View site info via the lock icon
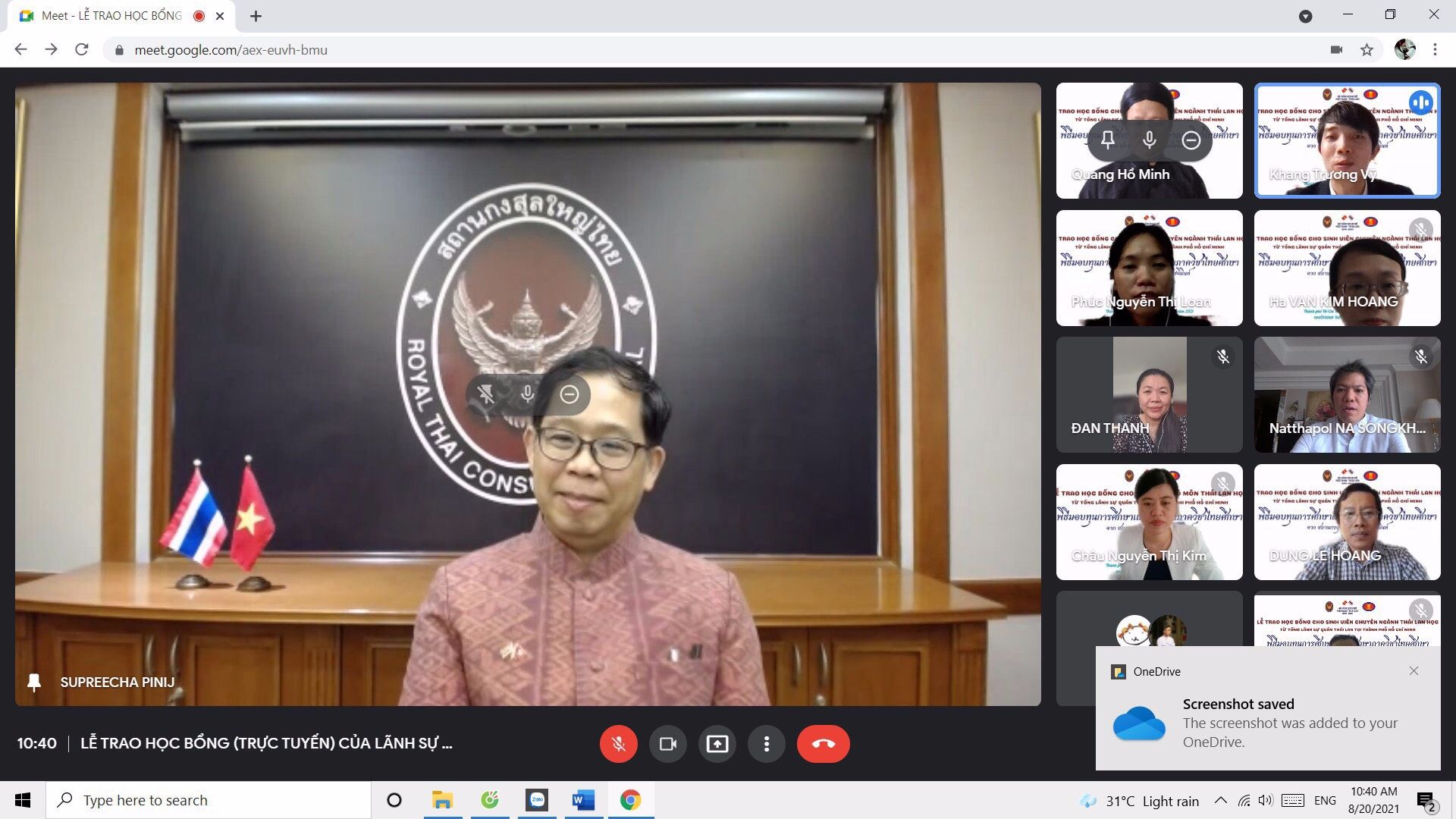The height and width of the screenshot is (819, 1456). [119, 50]
